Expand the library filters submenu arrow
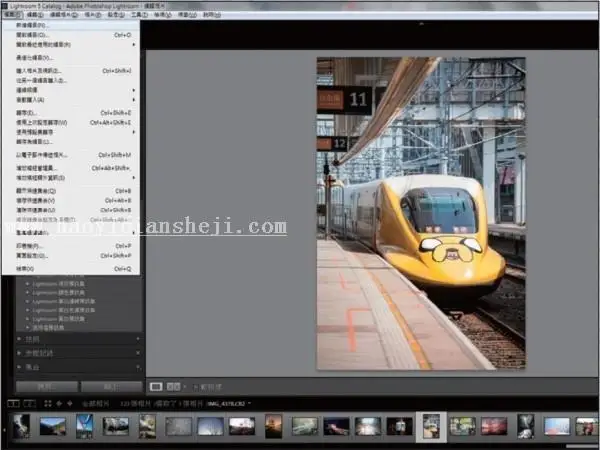Viewport: 600px width, 450px height. click(x=134, y=233)
